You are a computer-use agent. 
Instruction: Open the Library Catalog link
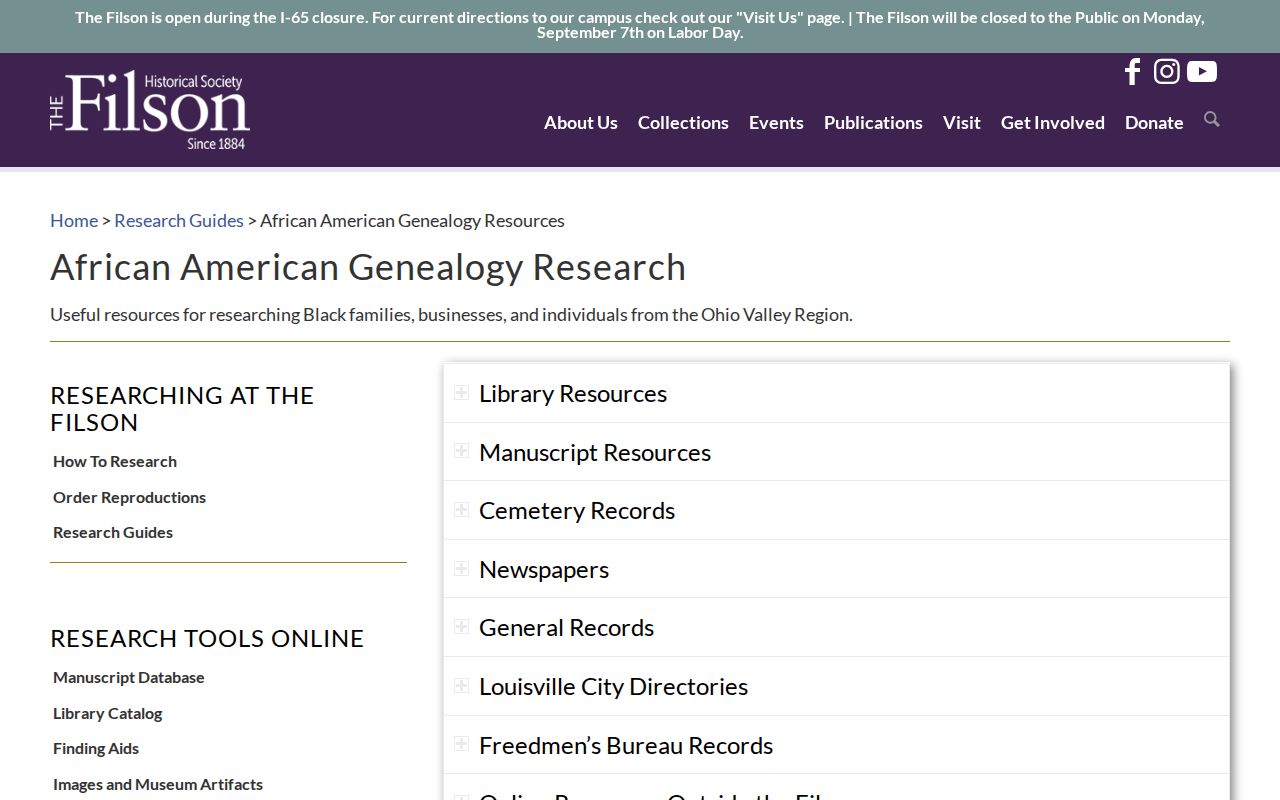pyautogui.click(x=107, y=713)
